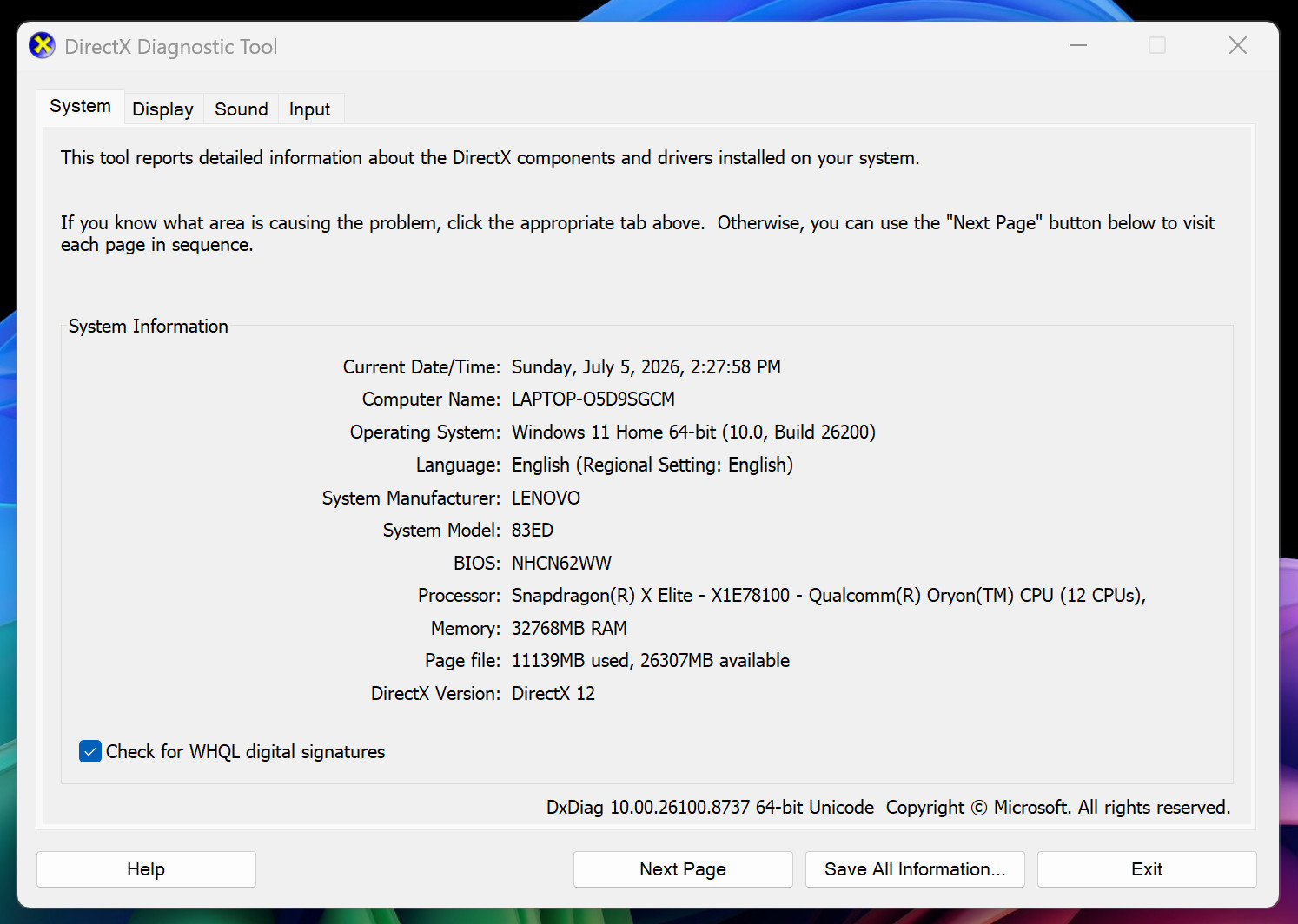The image size is (1298, 924).
Task: Select the computer name LAPTOP-O5D9SGCM
Action: click(x=593, y=399)
